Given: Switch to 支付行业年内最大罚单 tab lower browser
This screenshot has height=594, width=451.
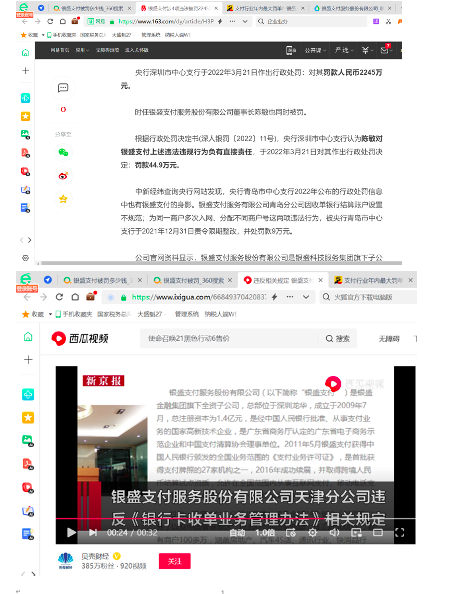Looking at the screenshot, I should (373, 280).
